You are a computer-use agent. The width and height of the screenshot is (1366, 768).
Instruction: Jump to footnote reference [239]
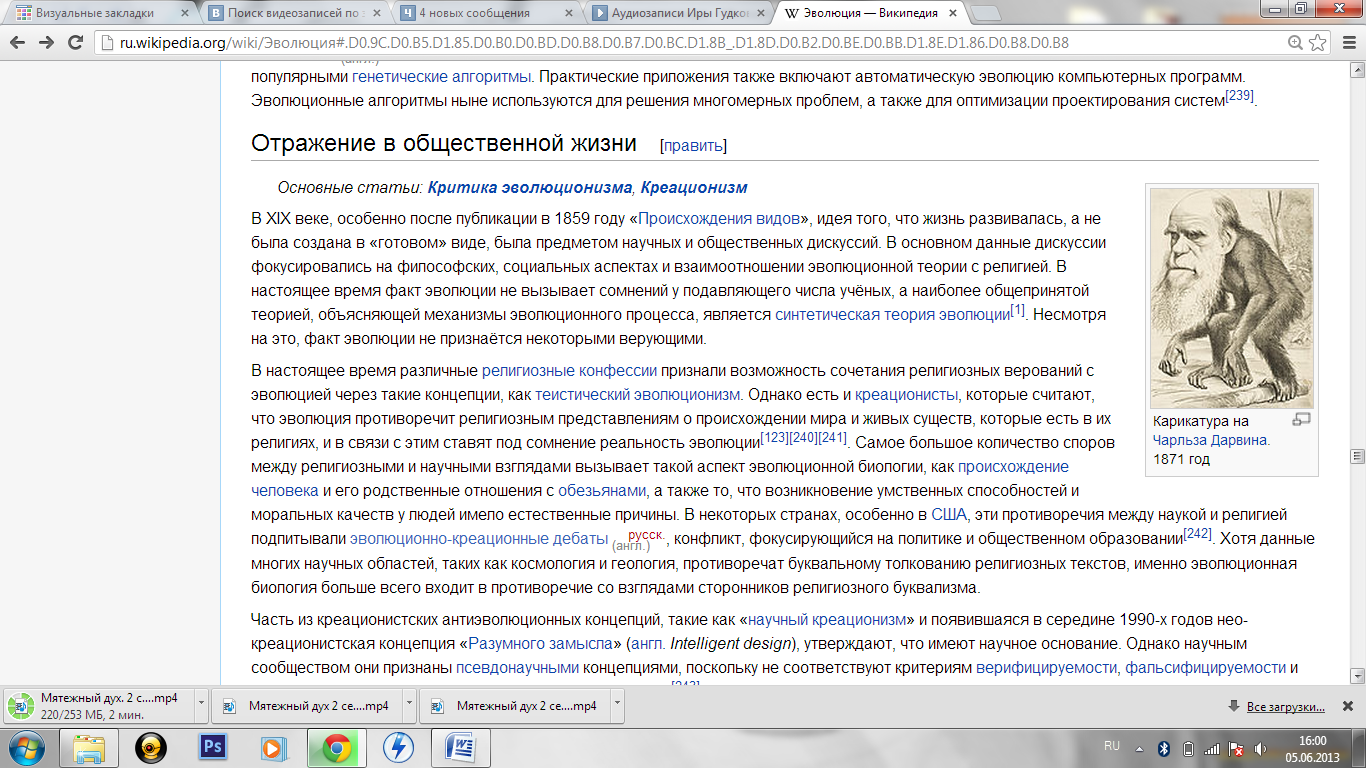(1239, 96)
